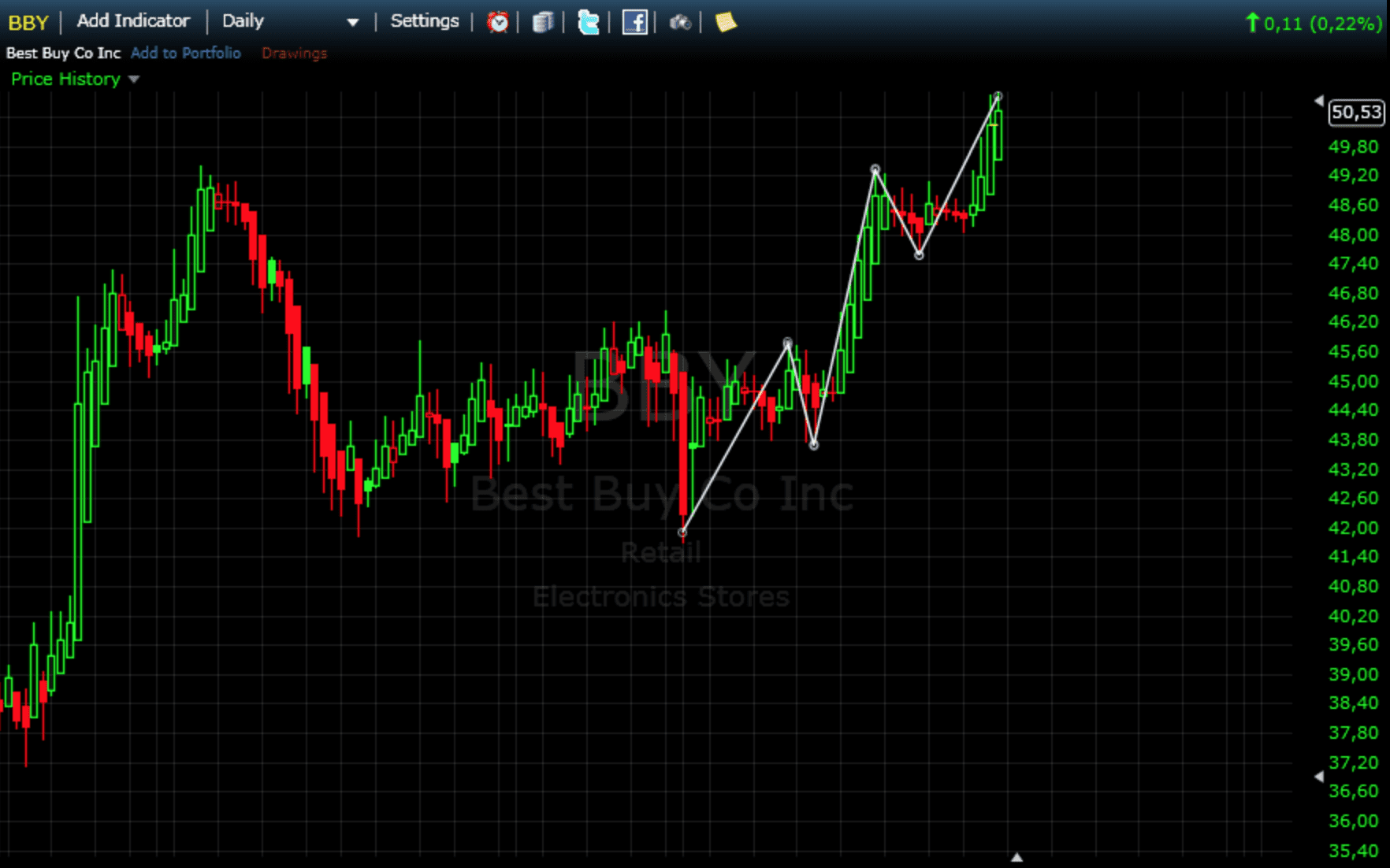Share chart via Facebook icon
1390x868 pixels.
(634, 22)
